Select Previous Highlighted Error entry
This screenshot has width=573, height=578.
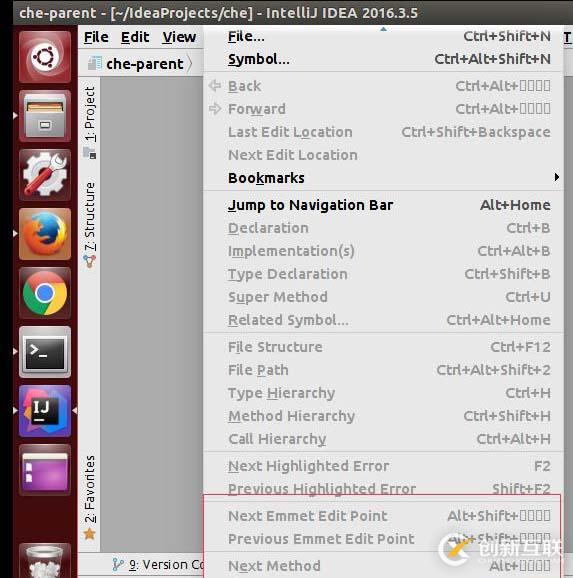point(383,489)
